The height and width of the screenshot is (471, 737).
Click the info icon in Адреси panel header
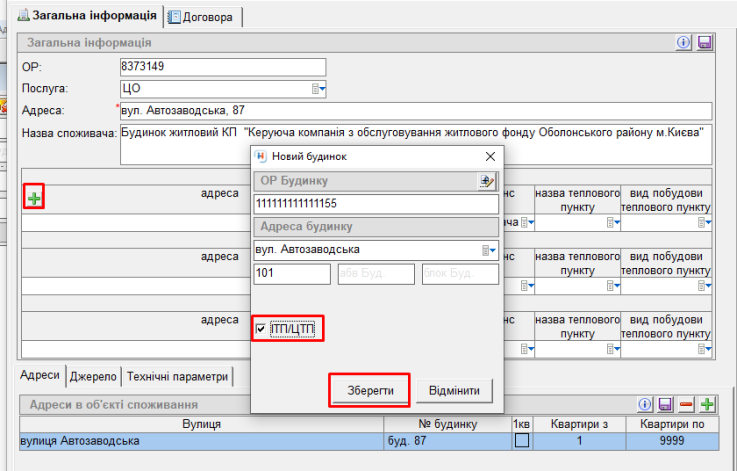click(647, 404)
